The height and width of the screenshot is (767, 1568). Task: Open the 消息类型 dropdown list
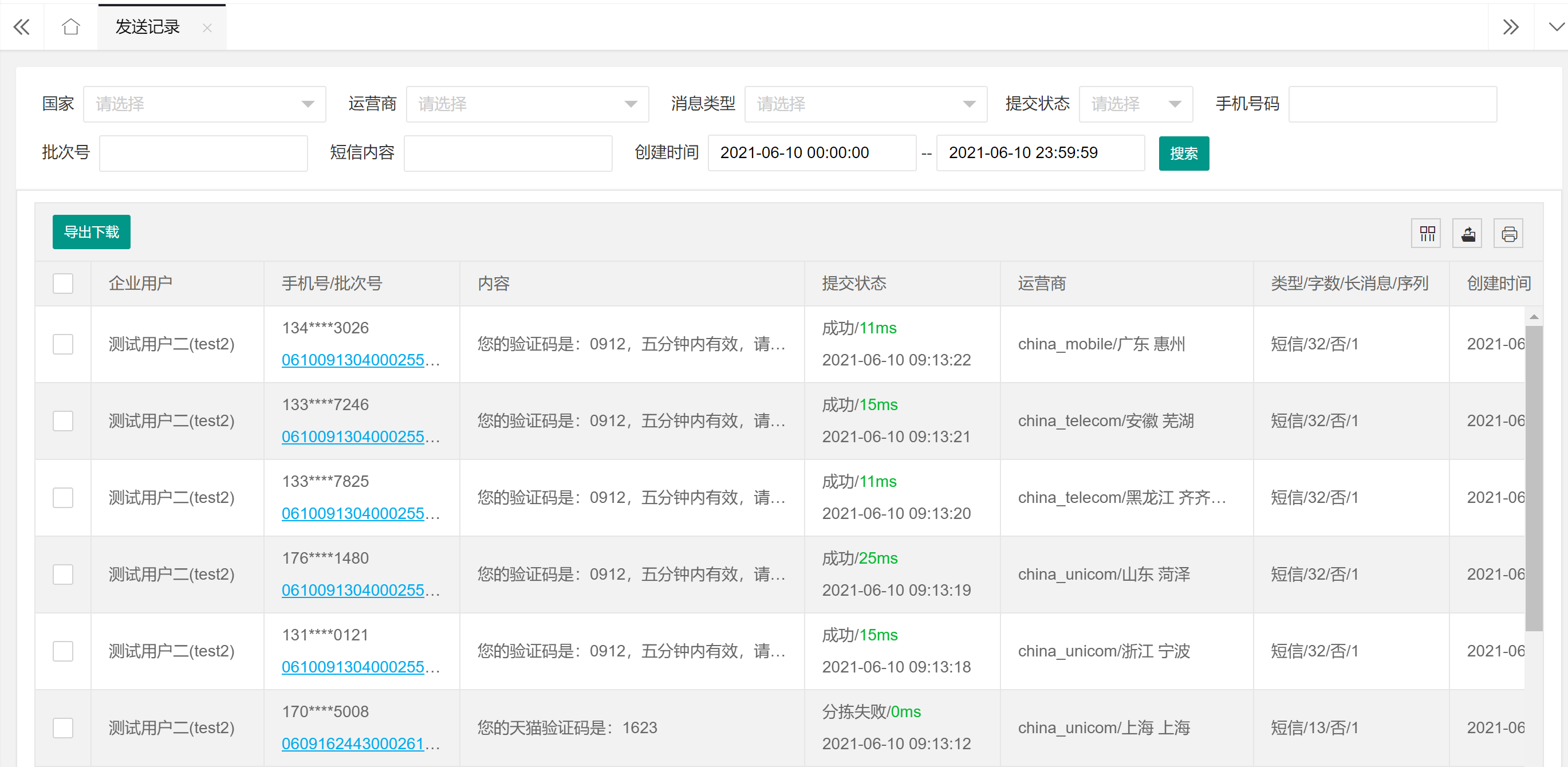865,104
